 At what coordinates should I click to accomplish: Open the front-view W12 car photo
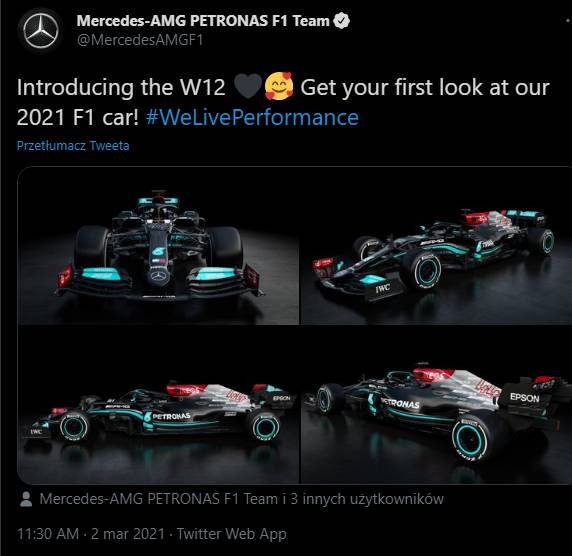click(x=158, y=246)
